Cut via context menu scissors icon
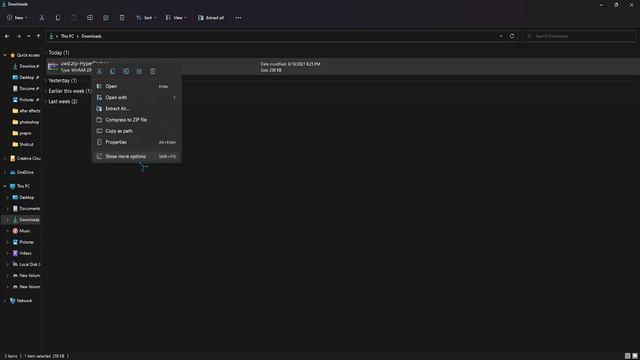Screen dimensions: 640x360 (x=99, y=71)
